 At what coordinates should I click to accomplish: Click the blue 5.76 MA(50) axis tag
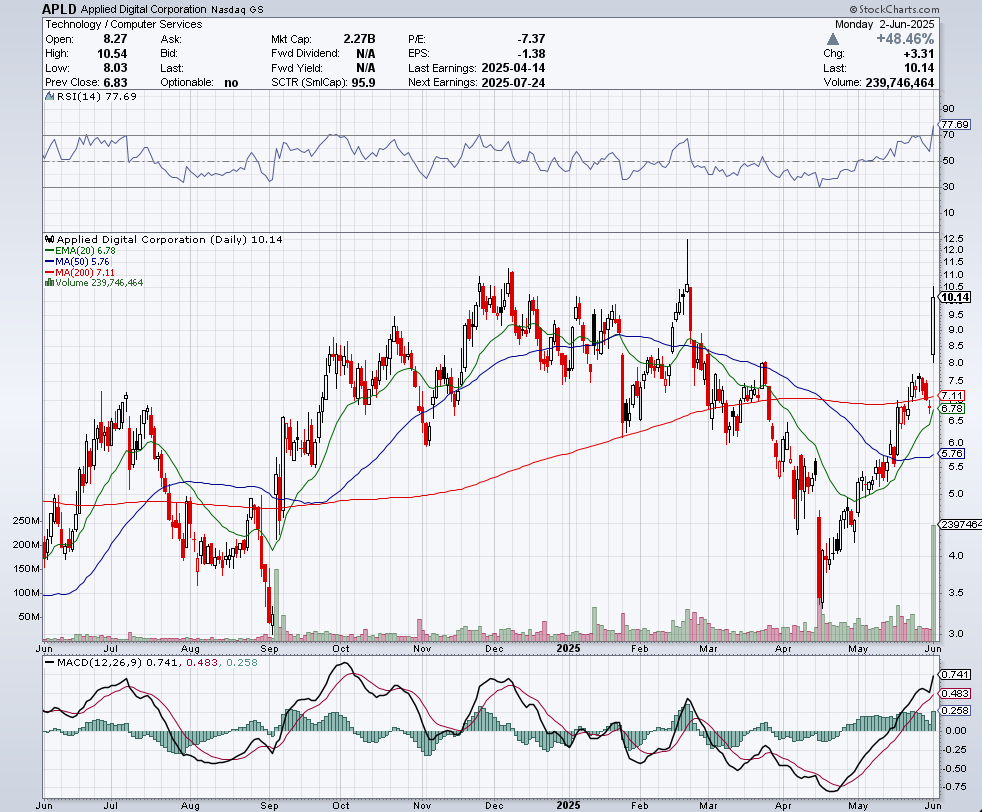tap(952, 453)
